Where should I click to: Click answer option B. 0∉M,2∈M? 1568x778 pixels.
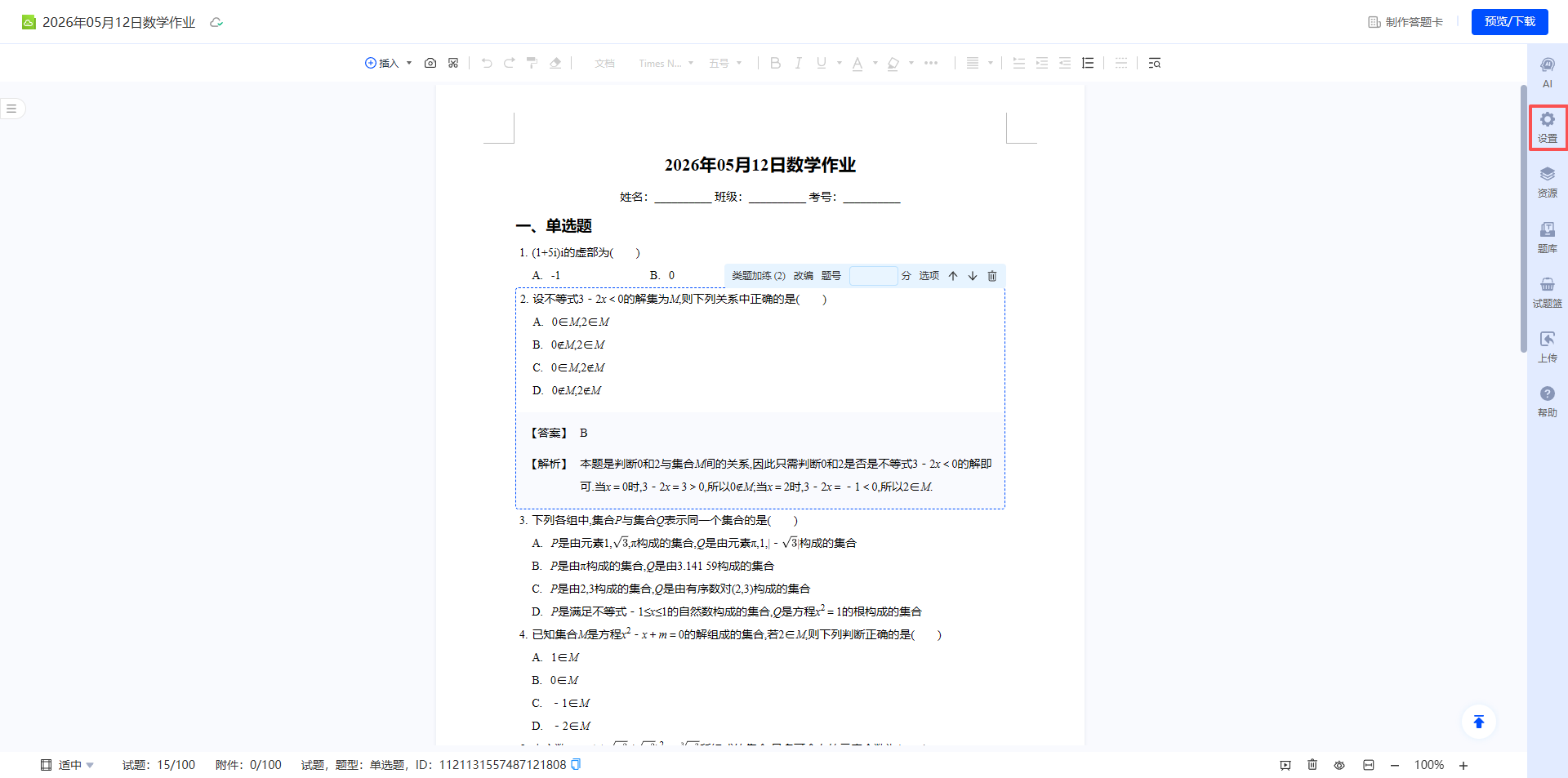click(x=569, y=345)
